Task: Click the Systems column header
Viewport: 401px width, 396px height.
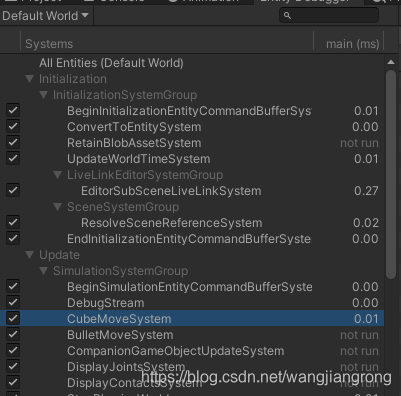Action: (49, 44)
